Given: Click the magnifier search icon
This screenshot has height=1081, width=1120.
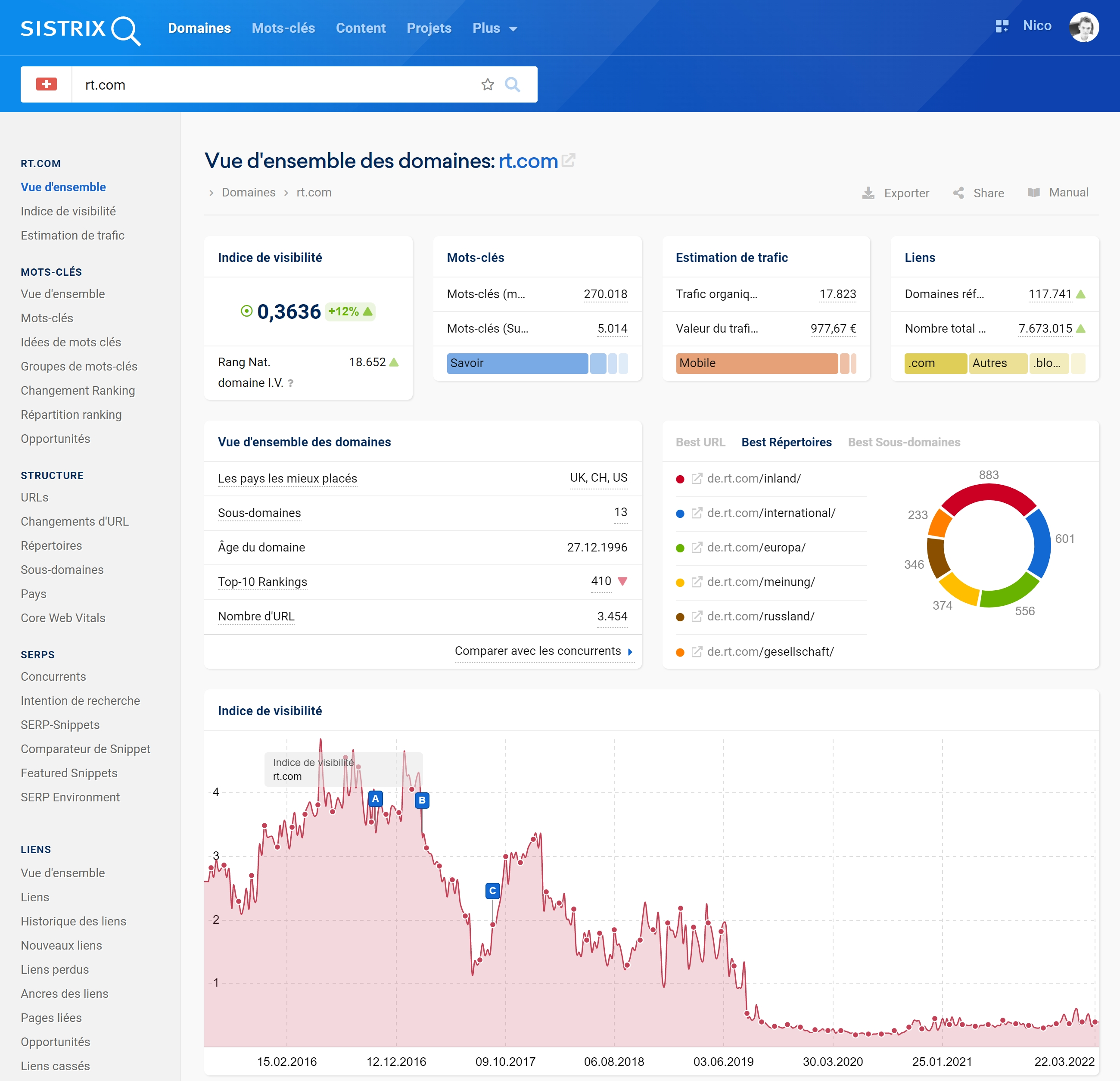Looking at the screenshot, I should click(513, 84).
